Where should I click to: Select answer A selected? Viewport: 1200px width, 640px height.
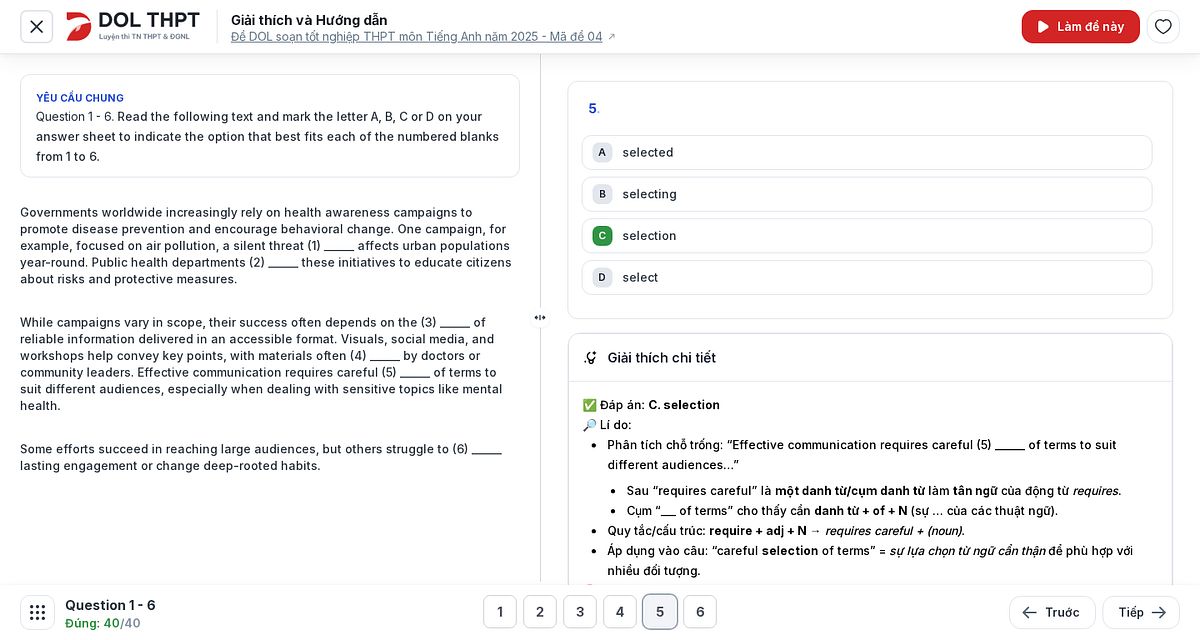click(867, 152)
